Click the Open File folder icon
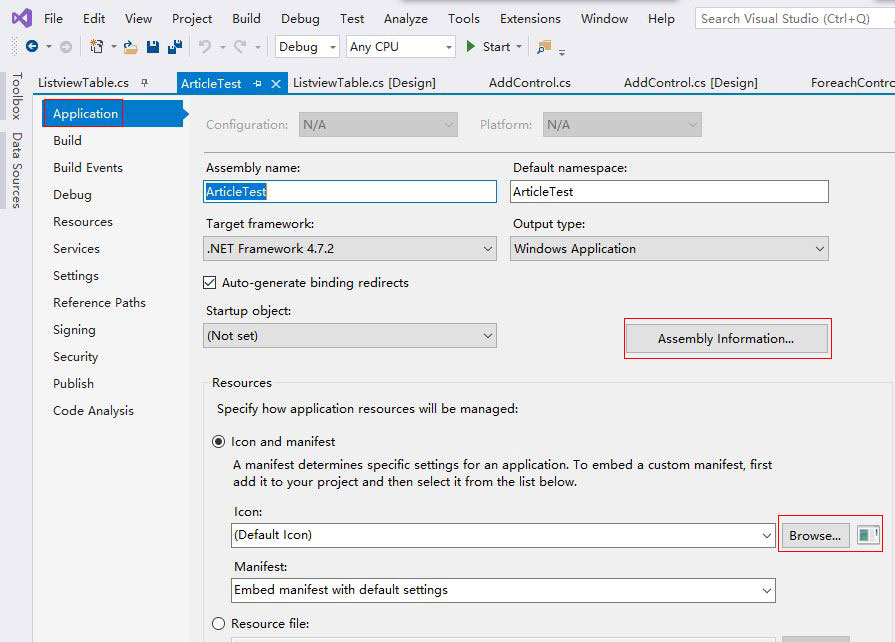 [130, 47]
